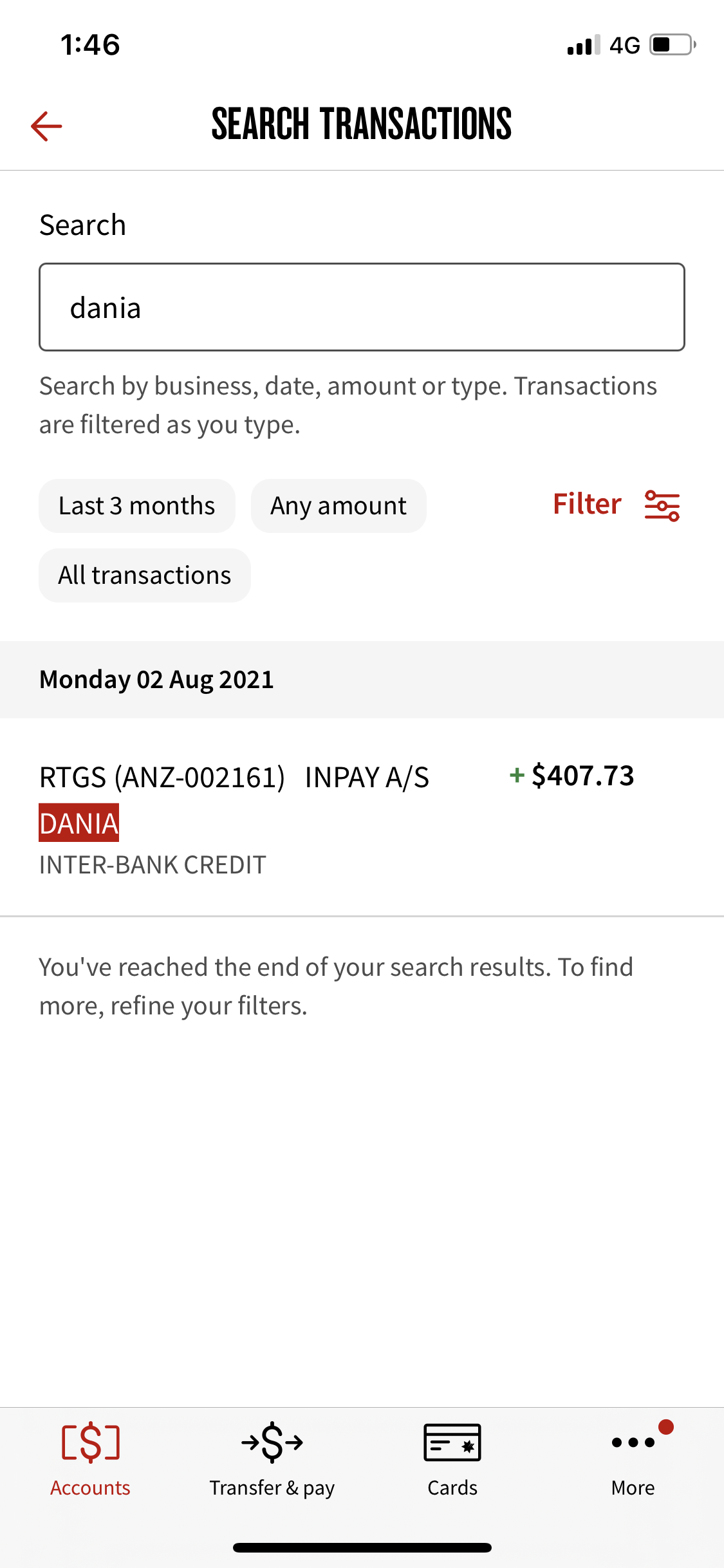The image size is (724, 1568).
Task: Tap the signal strength bars icon
Action: point(583,45)
